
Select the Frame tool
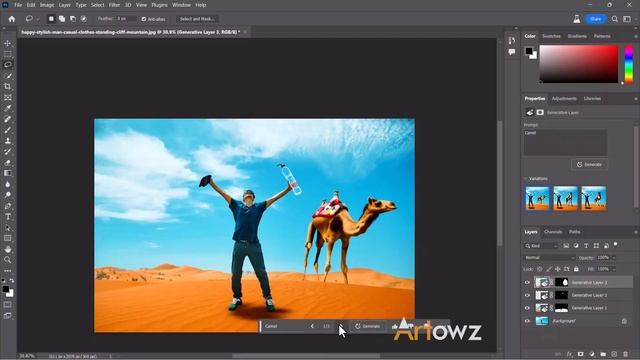click(7, 98)
